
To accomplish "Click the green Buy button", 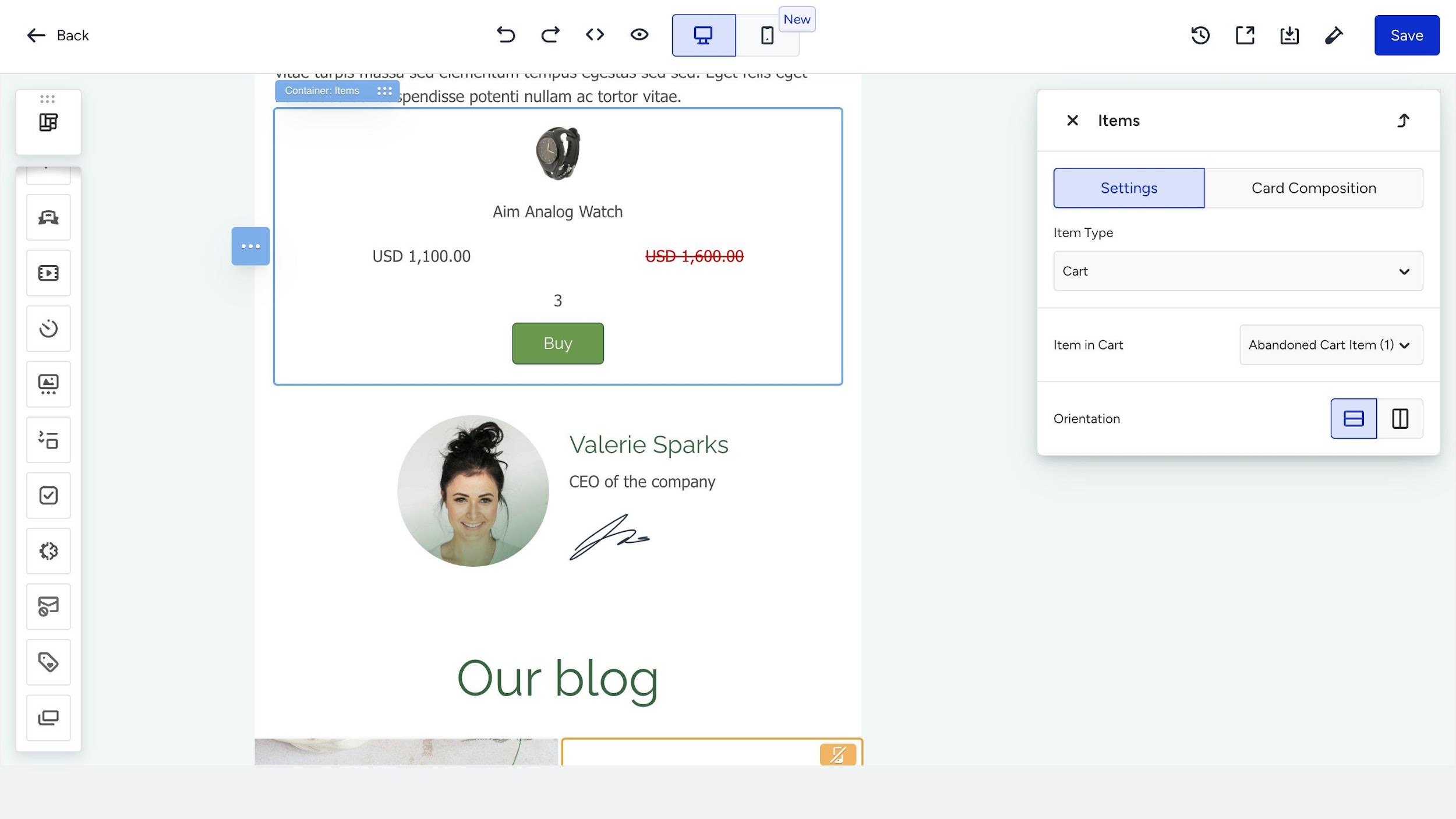I will [x=557, y=344].
